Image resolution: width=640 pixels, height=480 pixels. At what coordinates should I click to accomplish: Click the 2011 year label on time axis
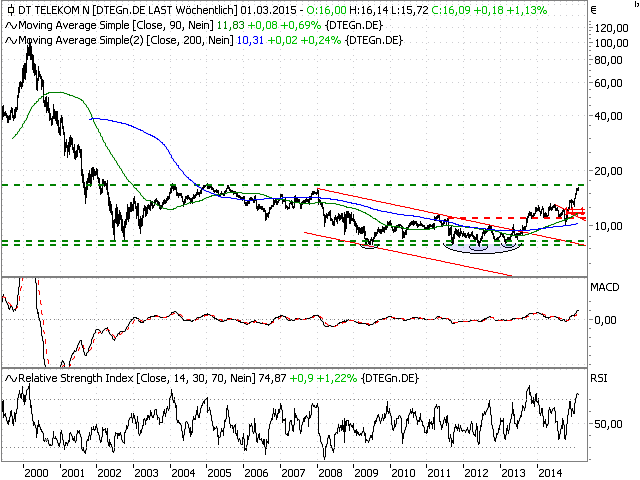point(439,473)
